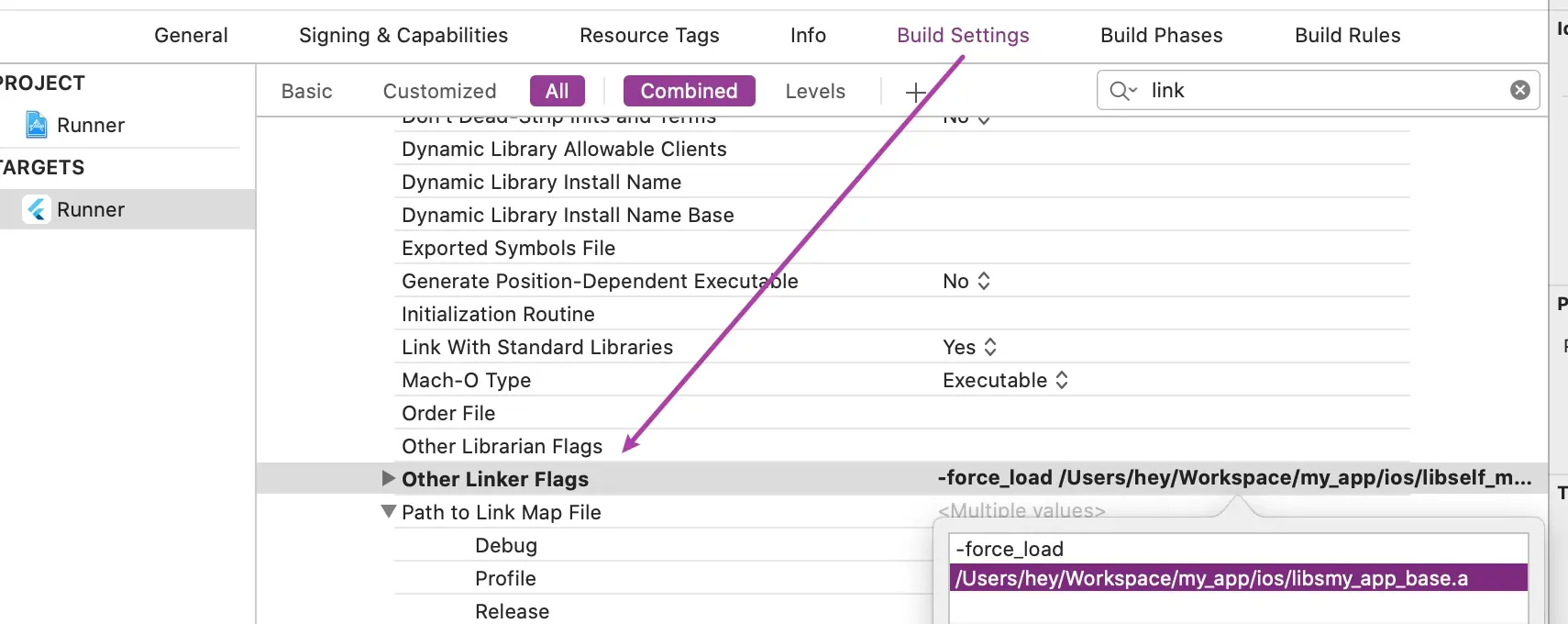
Task: Click the highlighted libsmy_app_base.a path entry
Action: pos(1238,578)
